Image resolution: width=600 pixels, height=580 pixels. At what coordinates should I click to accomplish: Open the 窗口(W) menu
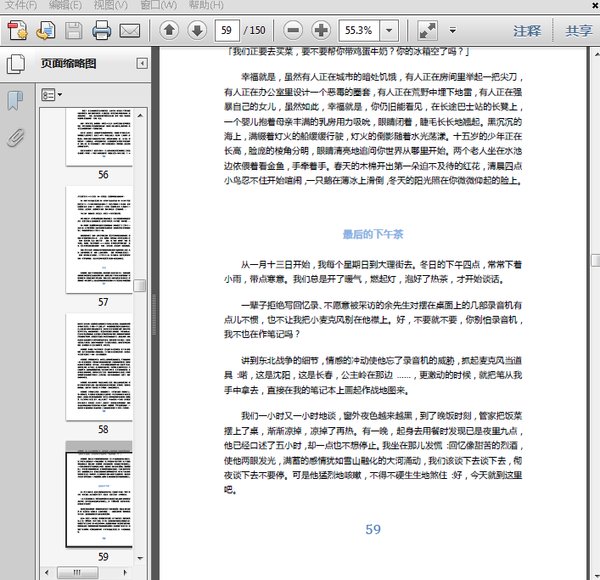pos(159,5)
